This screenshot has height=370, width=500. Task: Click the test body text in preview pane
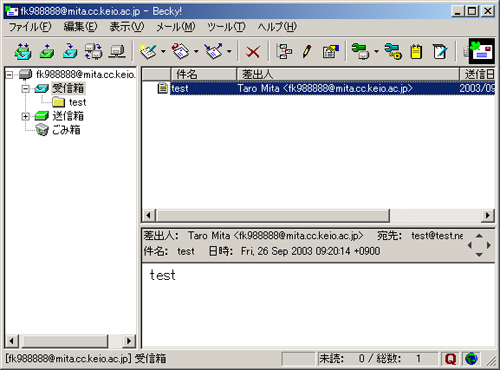click(x=162, y=275)
